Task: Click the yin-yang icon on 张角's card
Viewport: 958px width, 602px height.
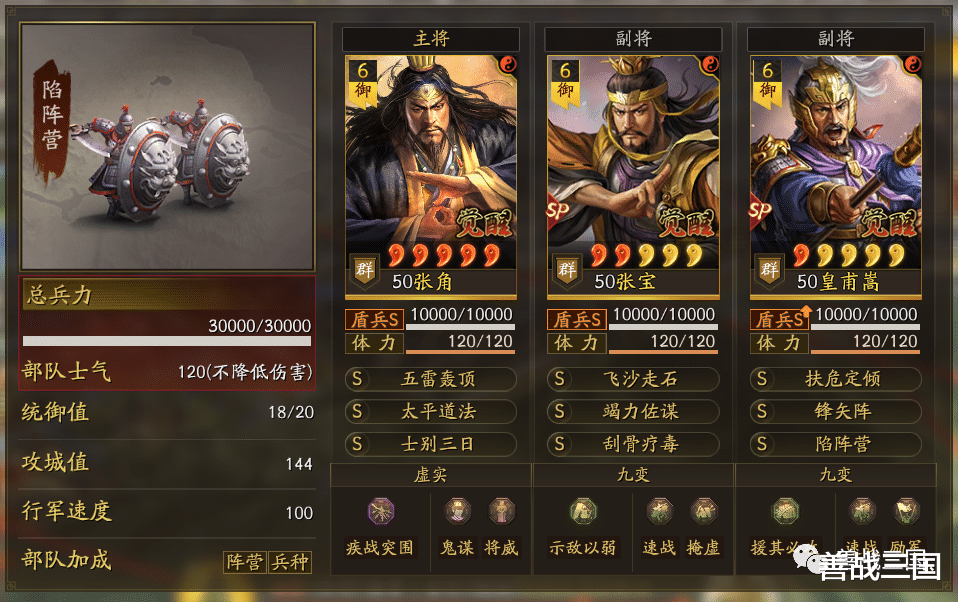Action: click(x=508, y=64)
